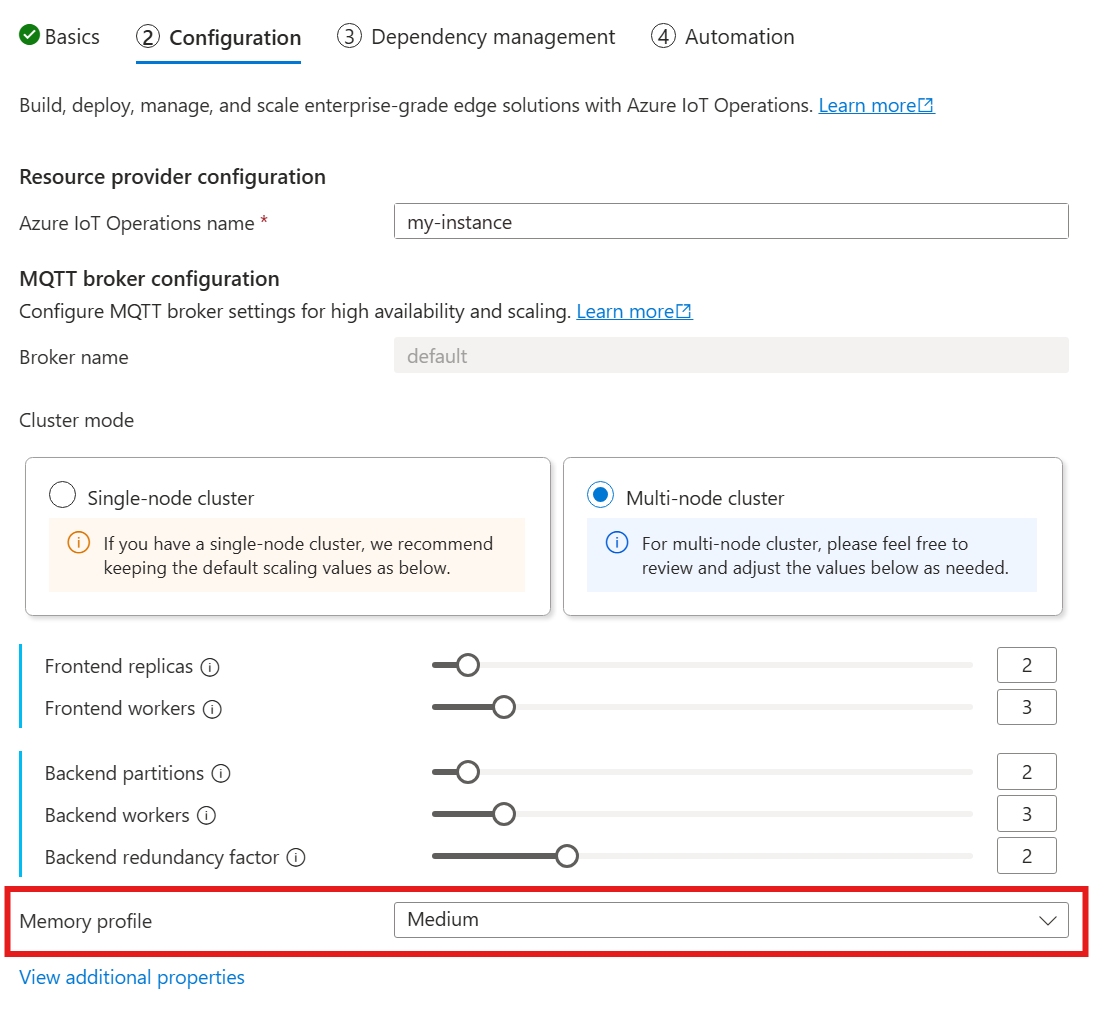
Task: Click the Azure IoT Operations name field
Action: 730,221
